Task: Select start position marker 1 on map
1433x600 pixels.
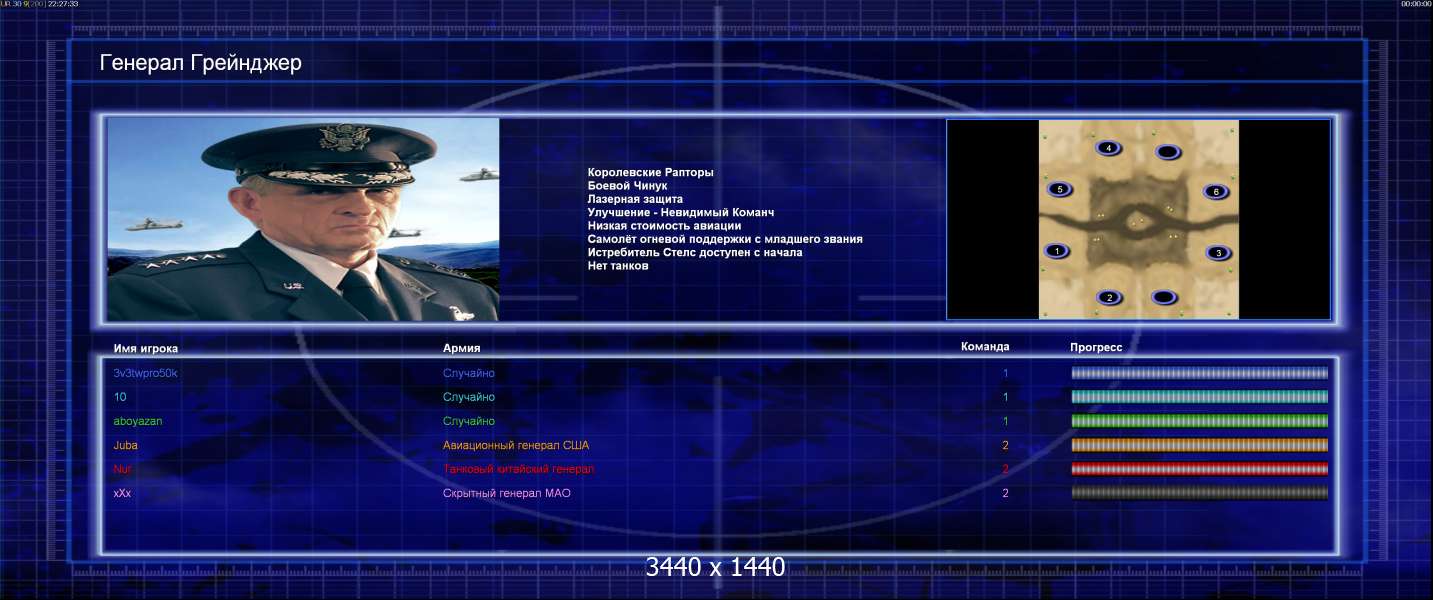Action: click(1056, 251)
